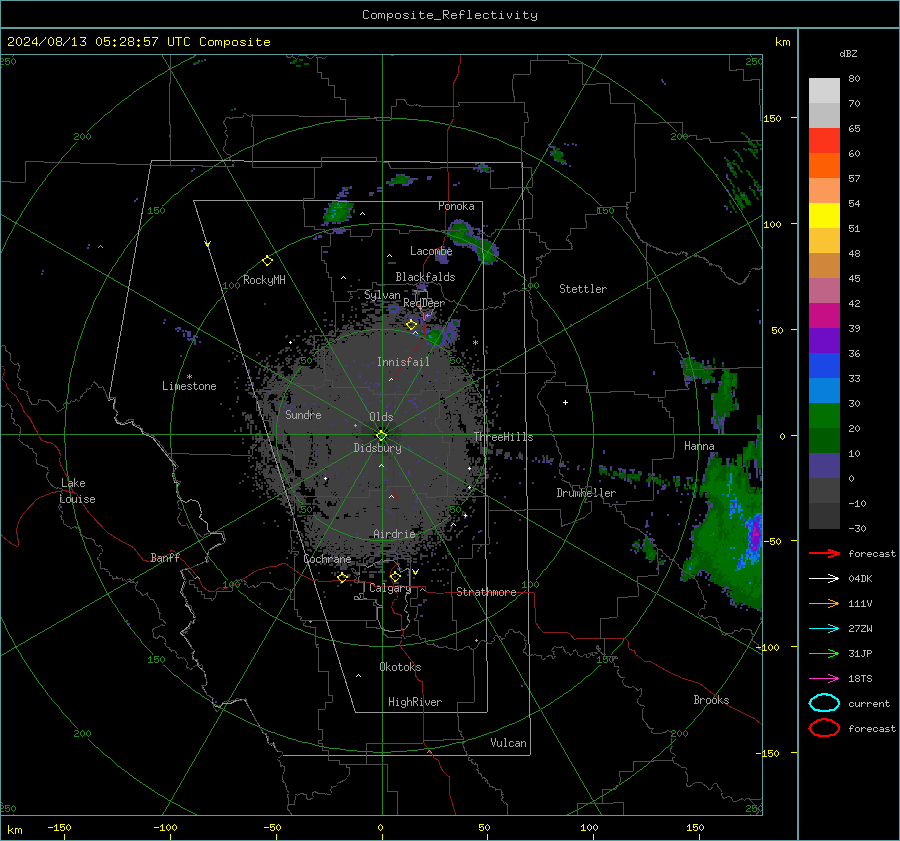Click the Drumheller town label

[x=586, y=493]
